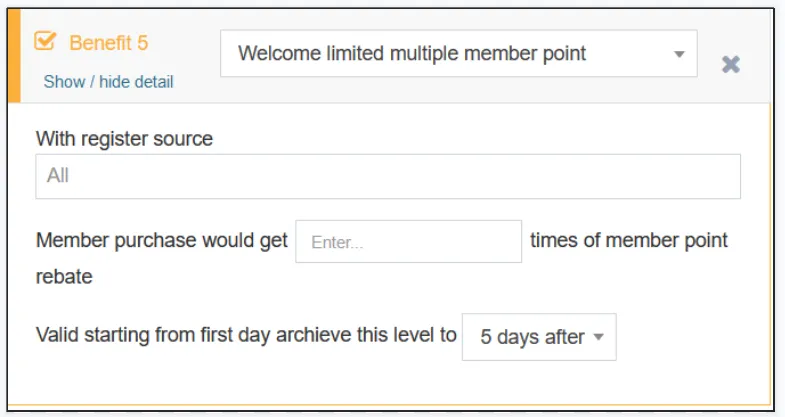
Task: Click the Show / hide detail link
Action: coord(108,82)
